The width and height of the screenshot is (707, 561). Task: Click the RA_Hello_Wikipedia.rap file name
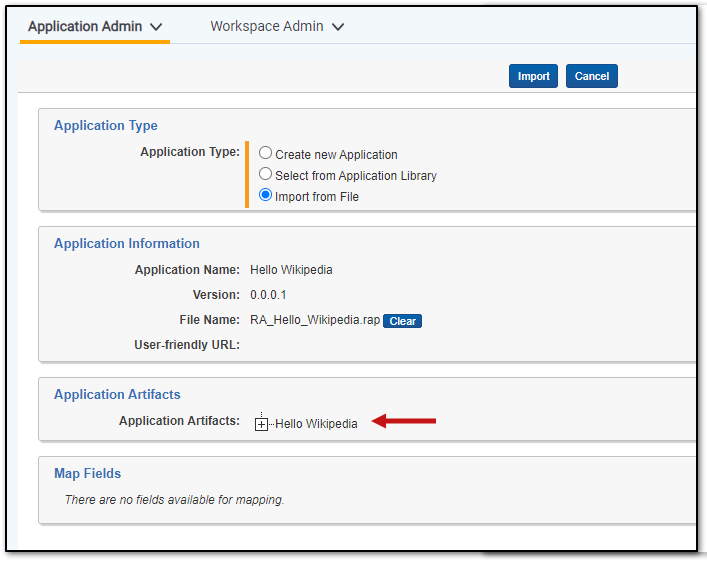click(315, 320)
